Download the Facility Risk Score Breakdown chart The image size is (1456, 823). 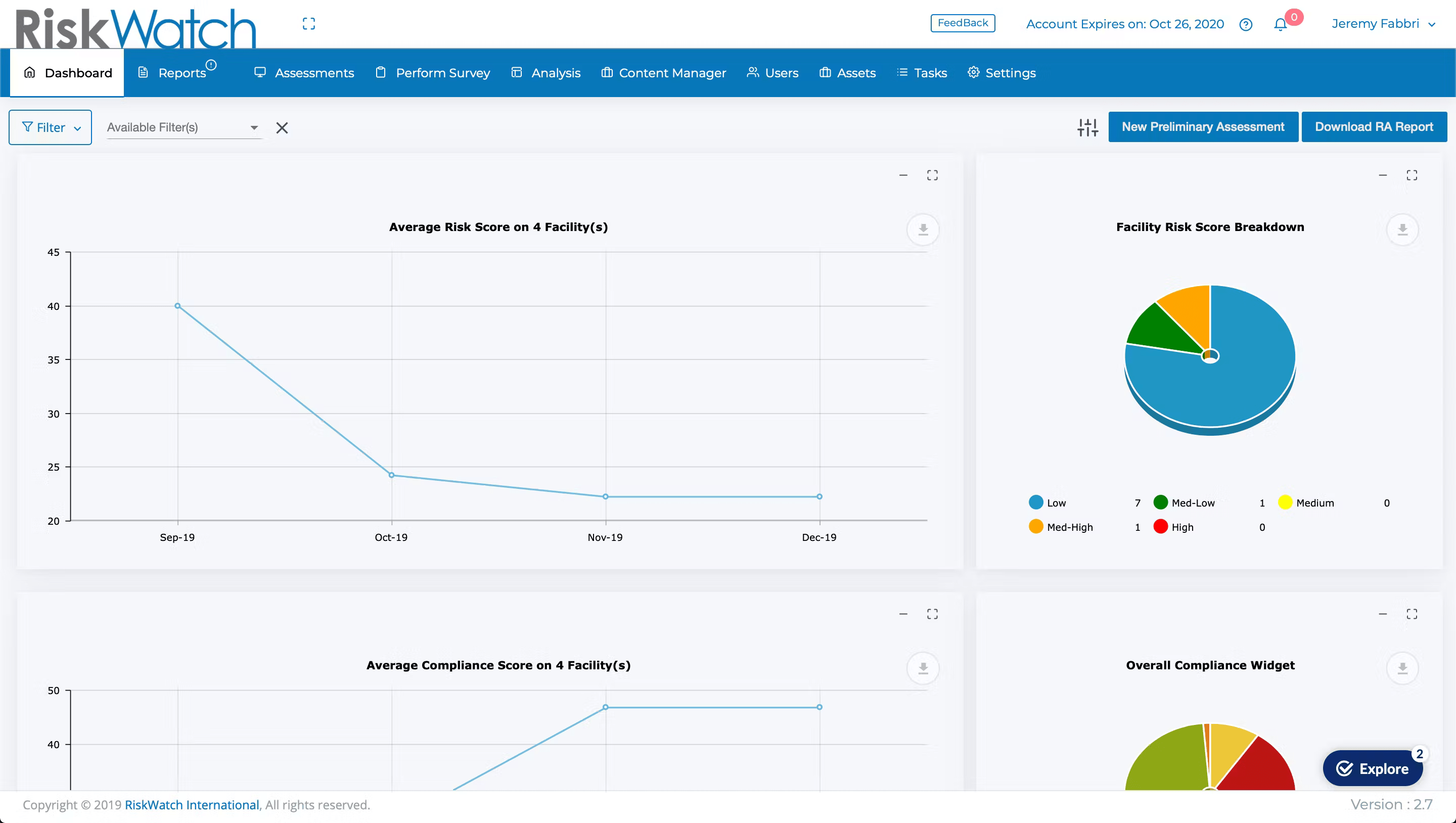[x=1402, y=230]
